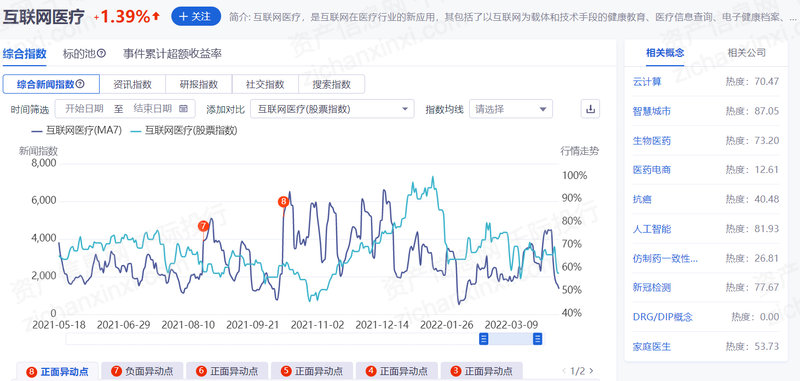Screen dimensions: 800x381
Task: Go to previous page of 异动点 tabs
Action: (x=564, y=371)
